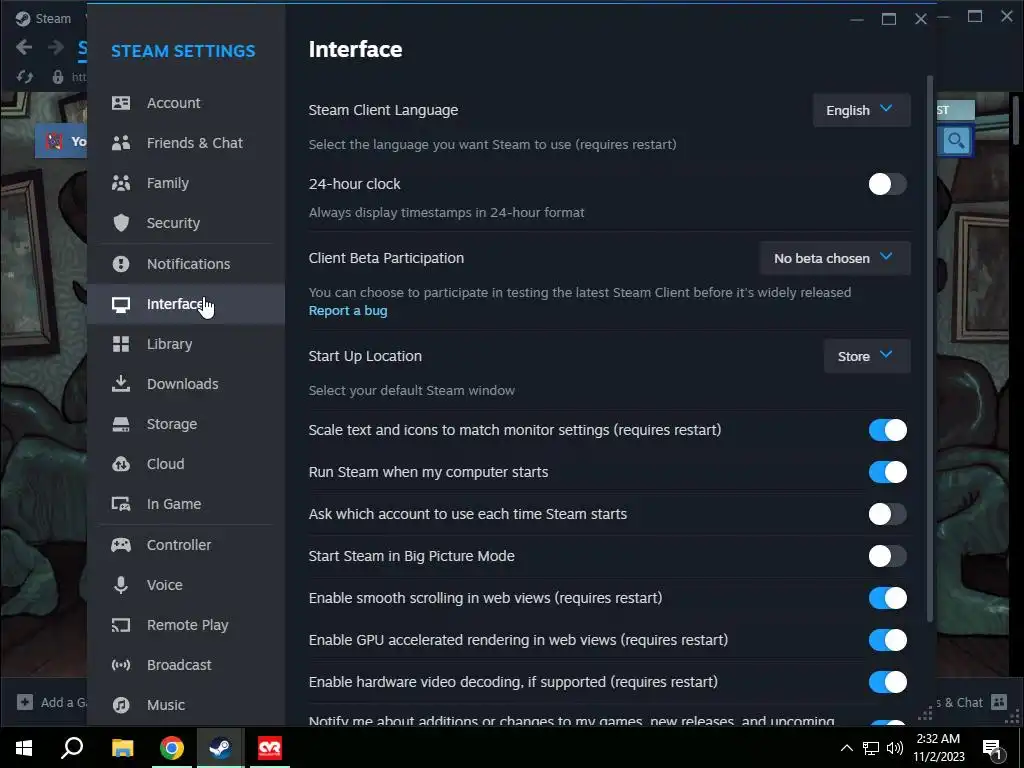1024x768 pixels.
Task: Click the Voice microphone icon
Action: click(x=121, y=584)
